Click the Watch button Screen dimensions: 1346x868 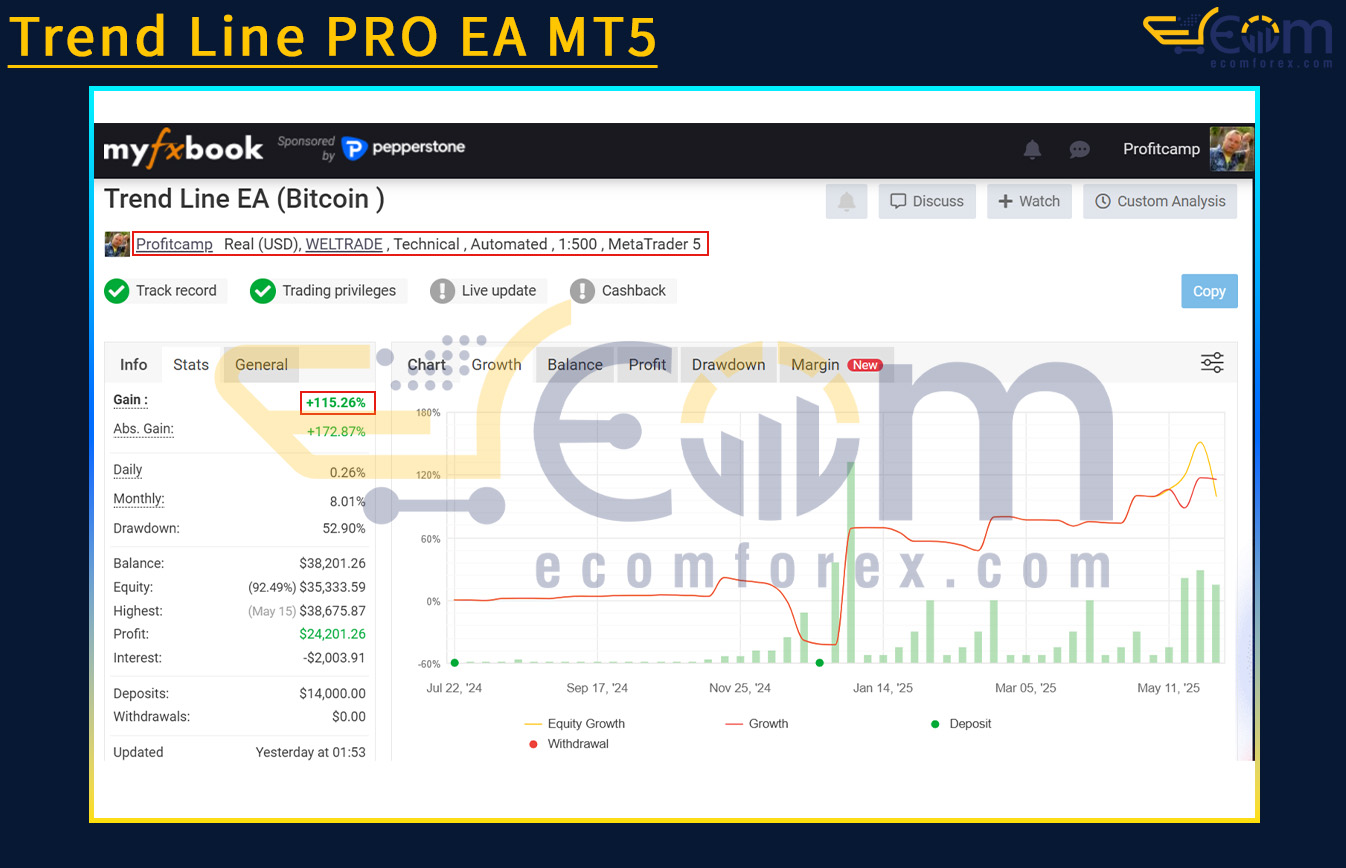pos(1029,201)
